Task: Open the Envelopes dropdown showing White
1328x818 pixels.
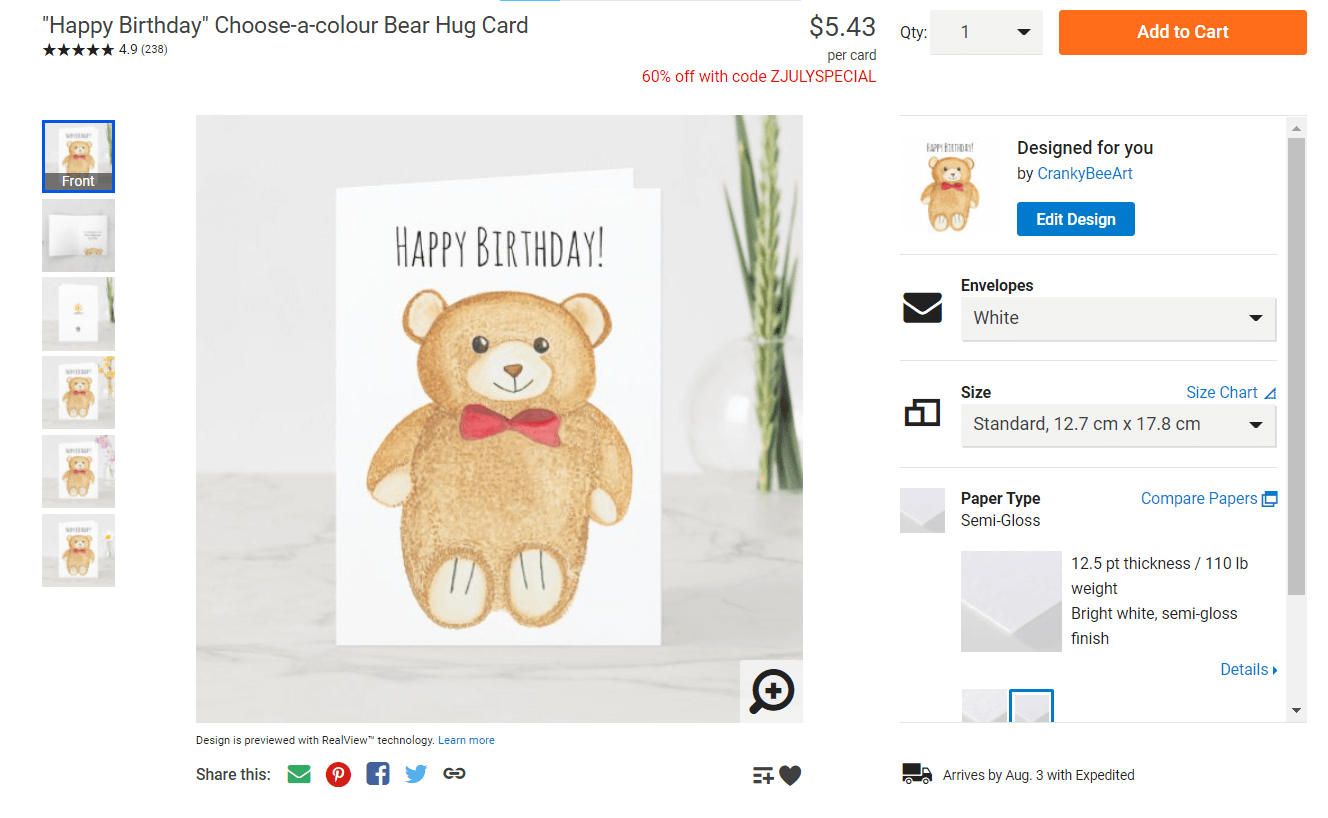Action: [1118, 318]
